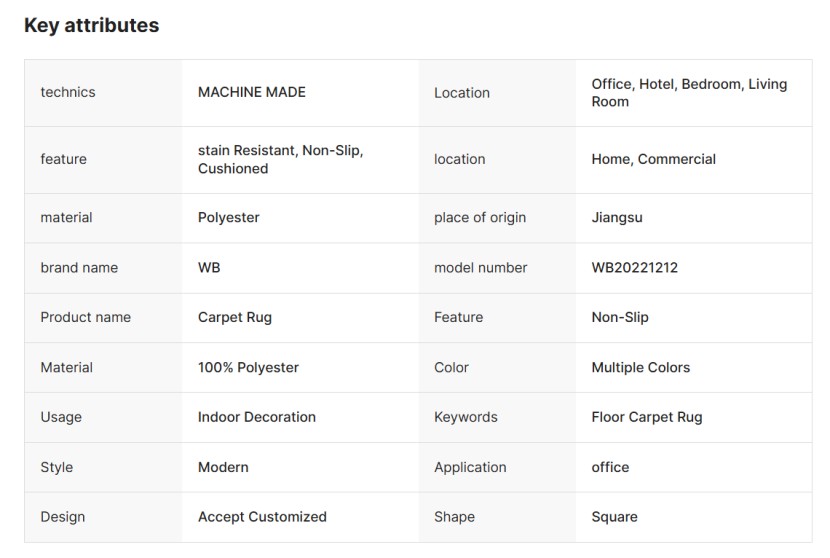Click the 'Indoor Decoration' usage value
Screen dimensions: 830x558
(257, 418)
